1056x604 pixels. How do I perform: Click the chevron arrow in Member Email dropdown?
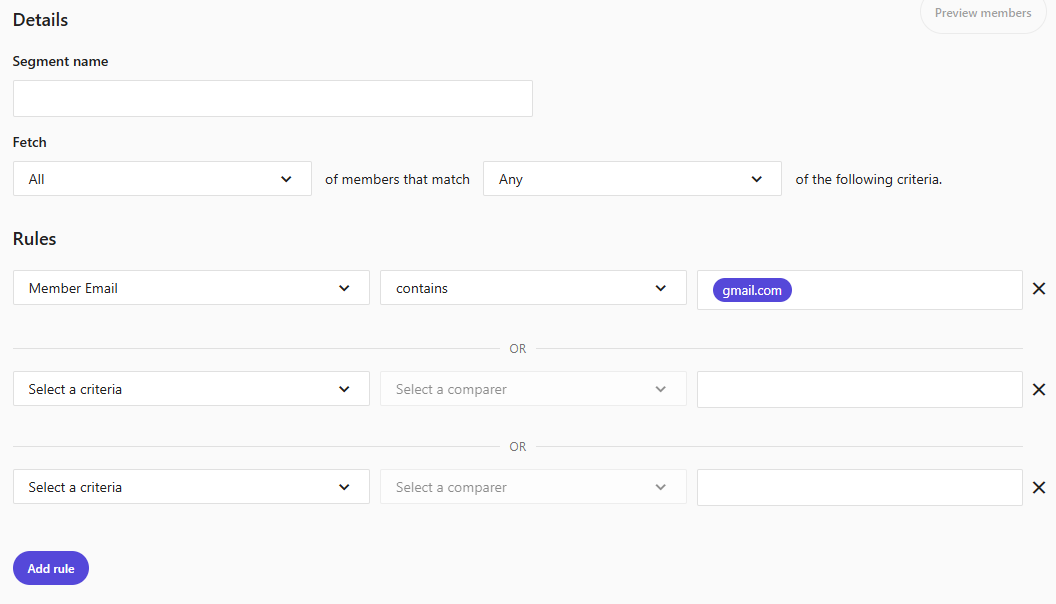344,288
